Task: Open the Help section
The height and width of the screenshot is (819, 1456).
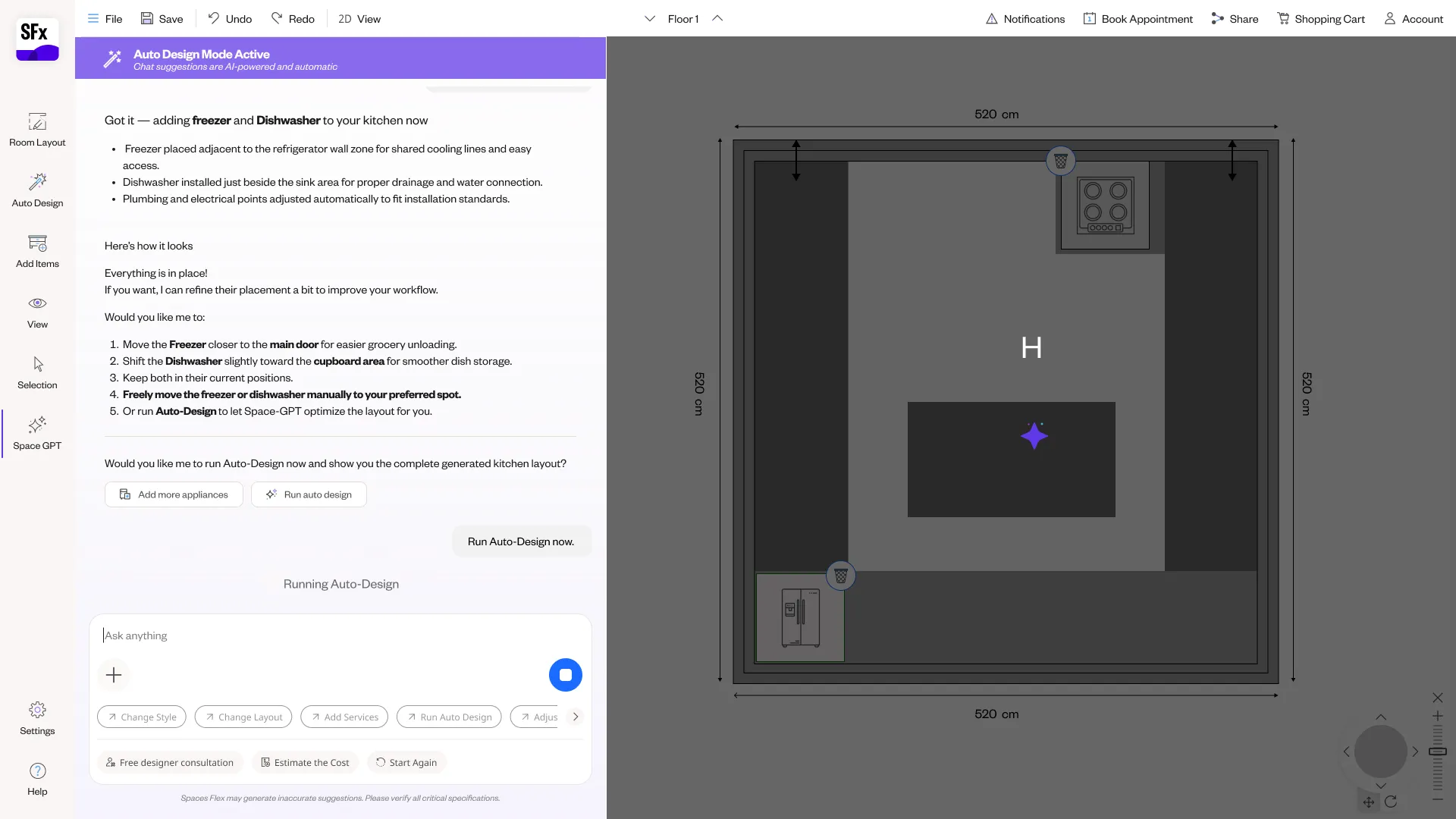Action: [x=37, y=779]
